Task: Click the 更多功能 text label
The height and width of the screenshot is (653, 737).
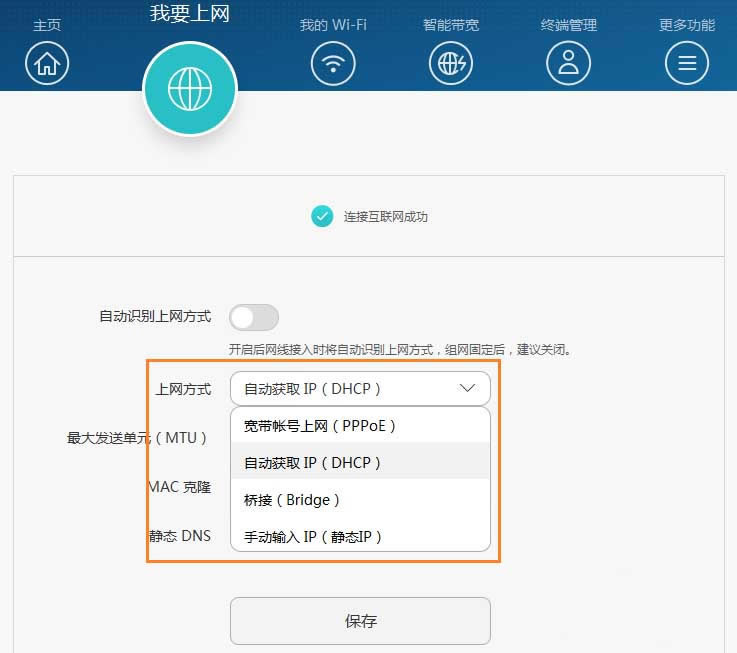Action: click(x=686, y=25)
